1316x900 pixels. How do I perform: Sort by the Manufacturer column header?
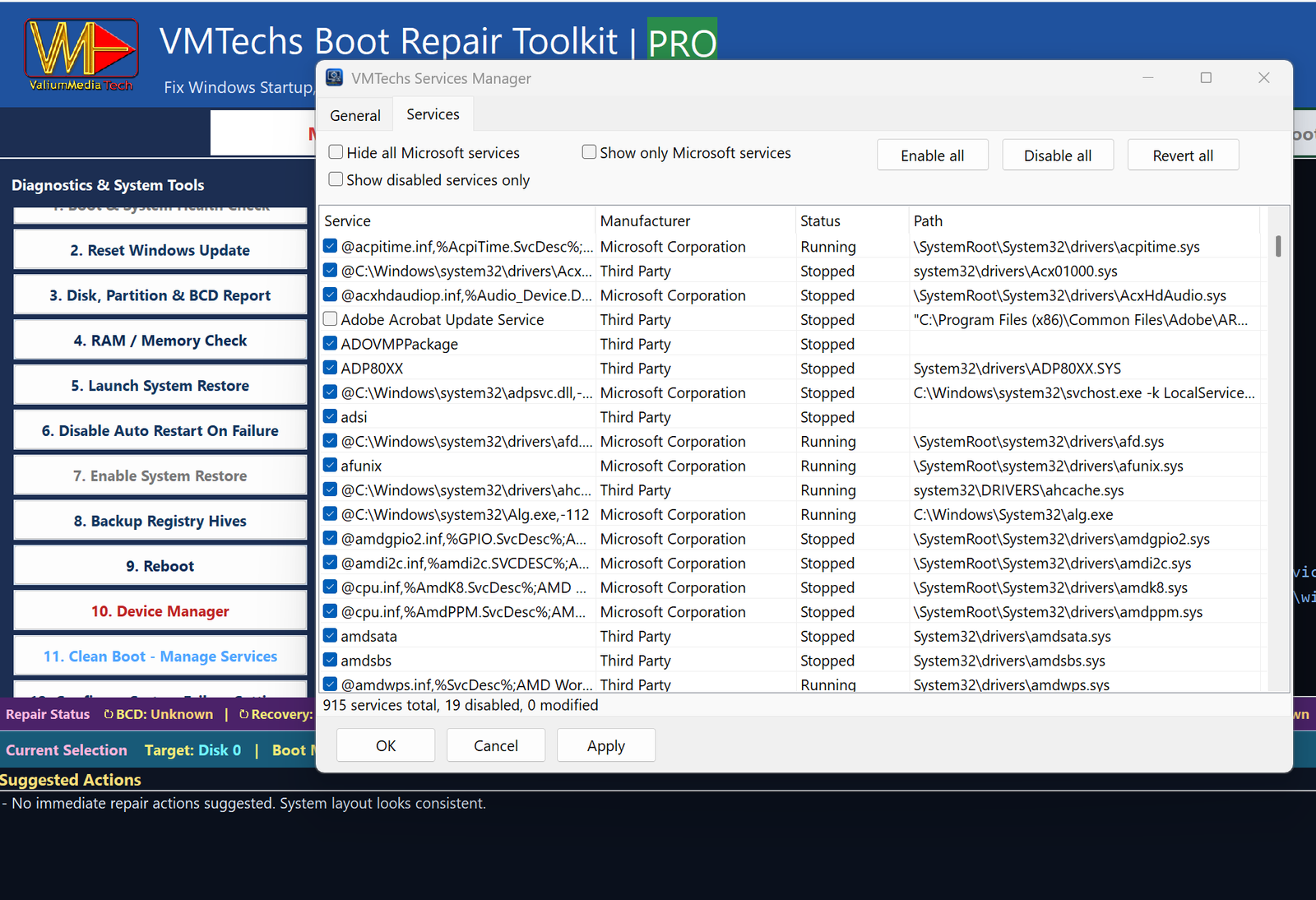(x=695, y=220)
